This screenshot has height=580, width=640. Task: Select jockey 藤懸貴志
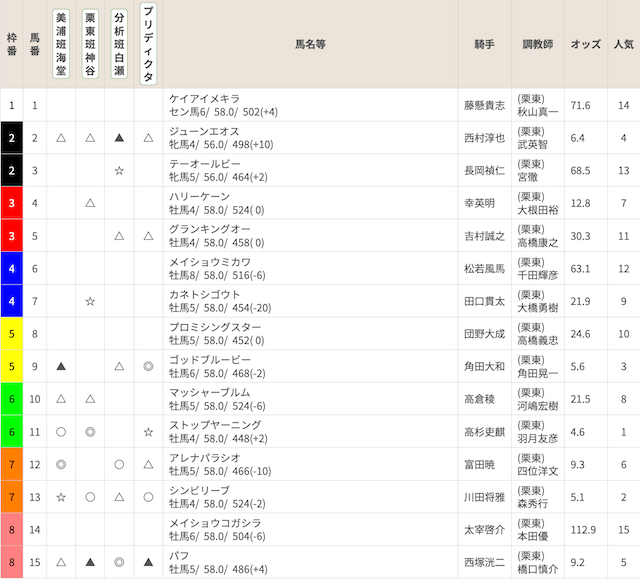coord(484,105)
